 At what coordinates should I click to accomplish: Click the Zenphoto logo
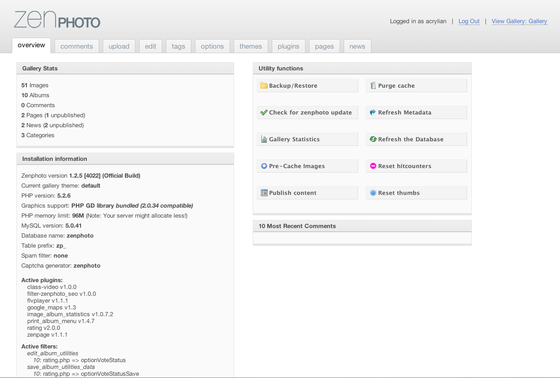[x=57, y=20]
